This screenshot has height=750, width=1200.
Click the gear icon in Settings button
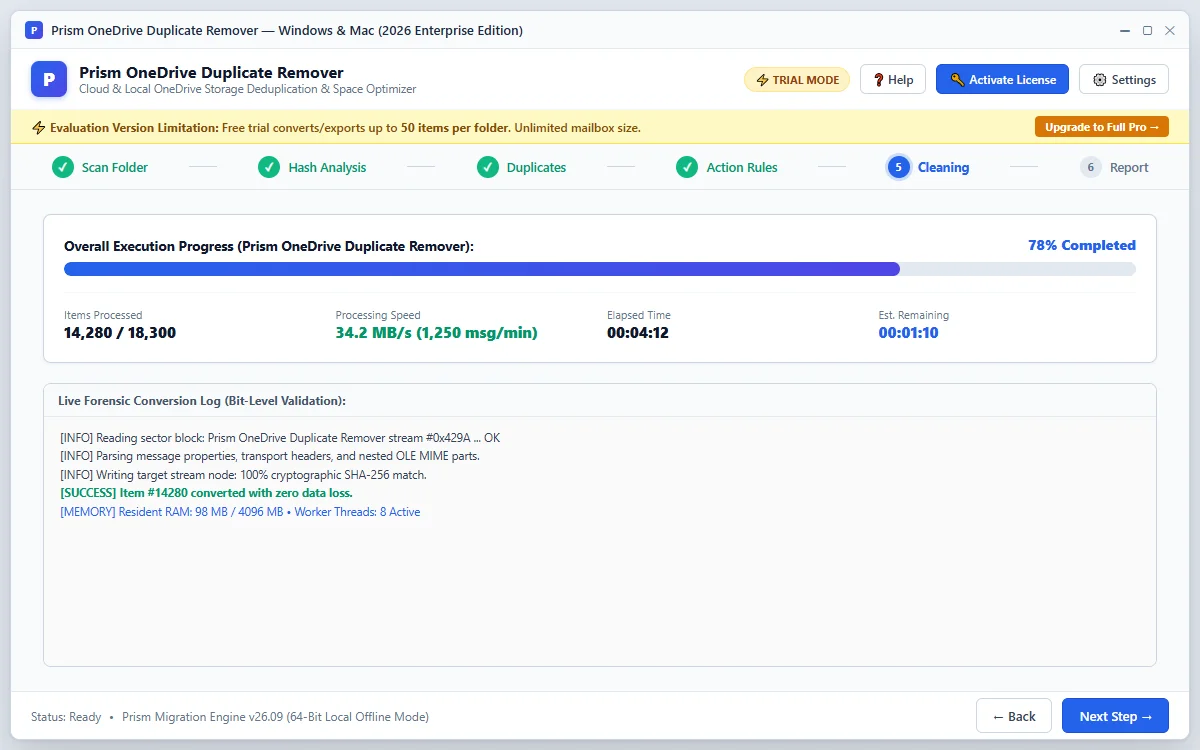coord(1100,80)
